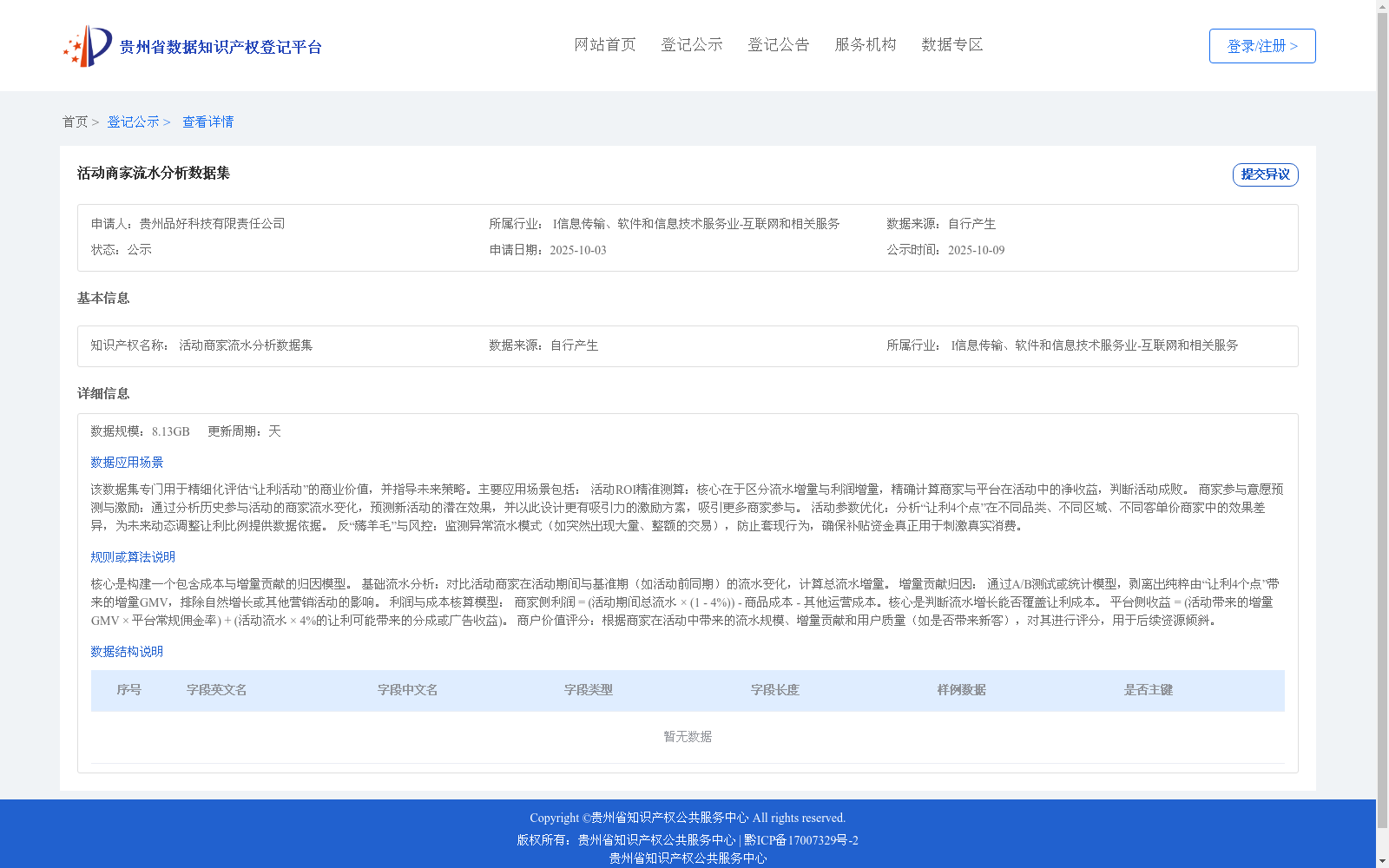Viewport: 1389px width, 868px height.
Task: Click the 字段中文名 column header
Action: [408, 690]
